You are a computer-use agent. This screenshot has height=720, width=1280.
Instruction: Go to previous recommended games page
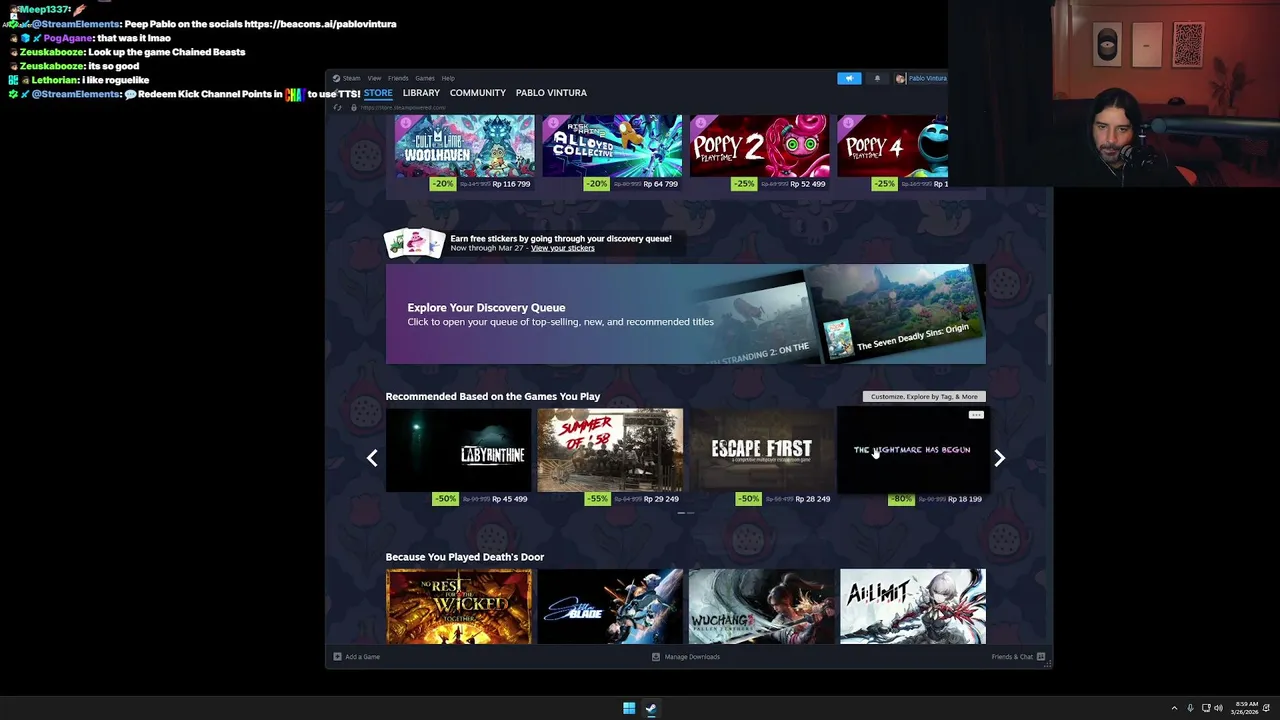coord(372,458)
